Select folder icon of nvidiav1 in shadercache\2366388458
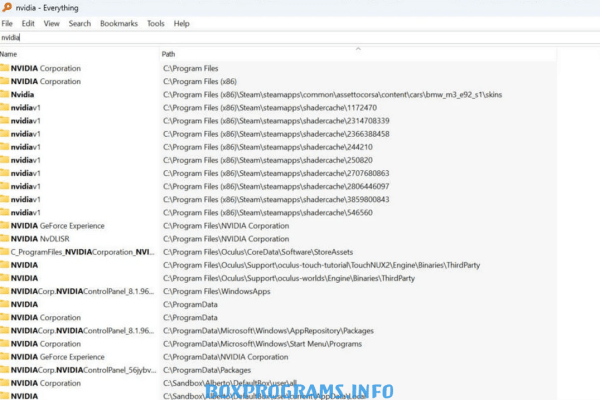The image size is (600, 400). click(5, 134)
